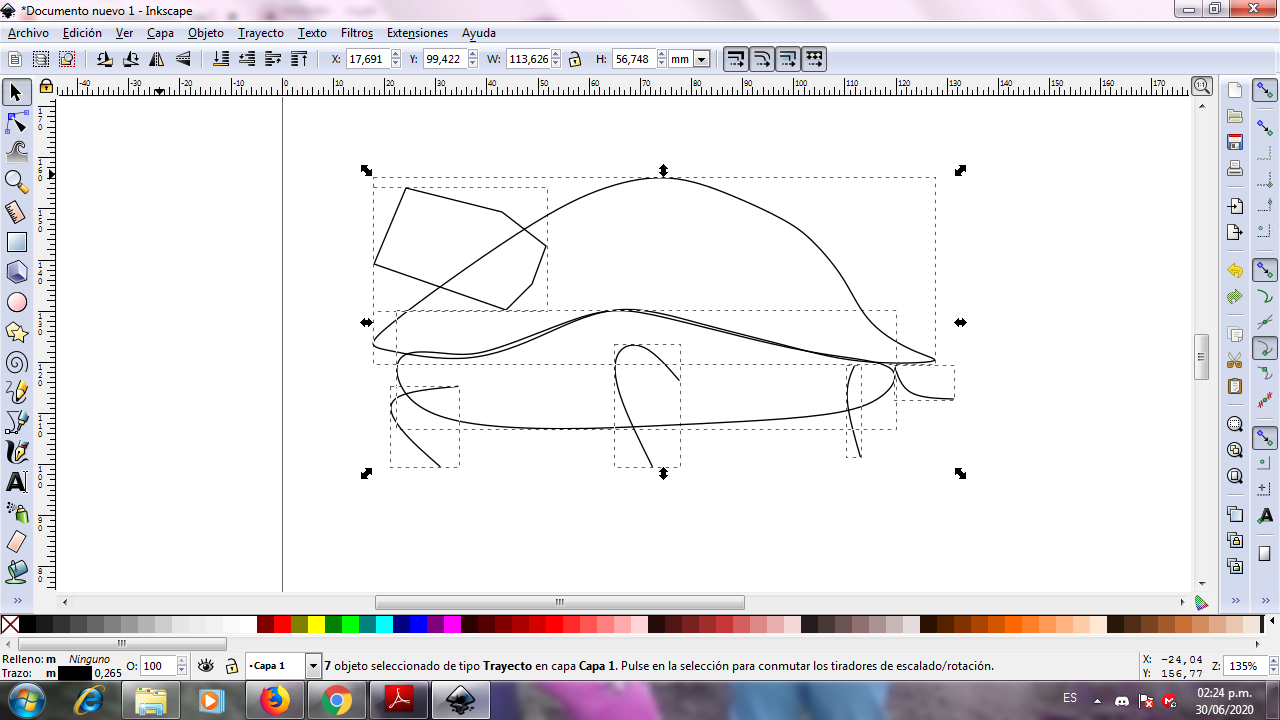Toggle current layer lock padlock
1280x720 pixels.
231,666
